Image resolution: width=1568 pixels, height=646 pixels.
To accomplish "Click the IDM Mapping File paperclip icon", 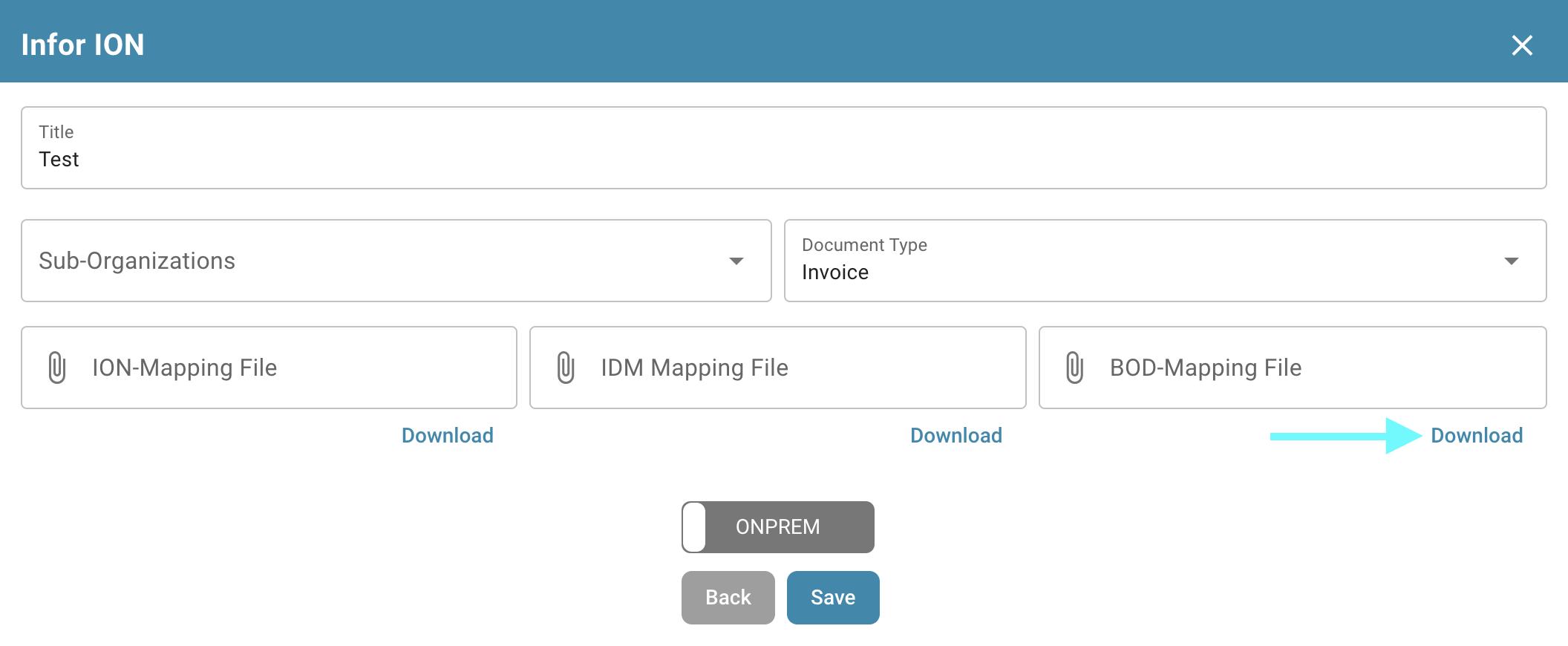I will [566, 368].
